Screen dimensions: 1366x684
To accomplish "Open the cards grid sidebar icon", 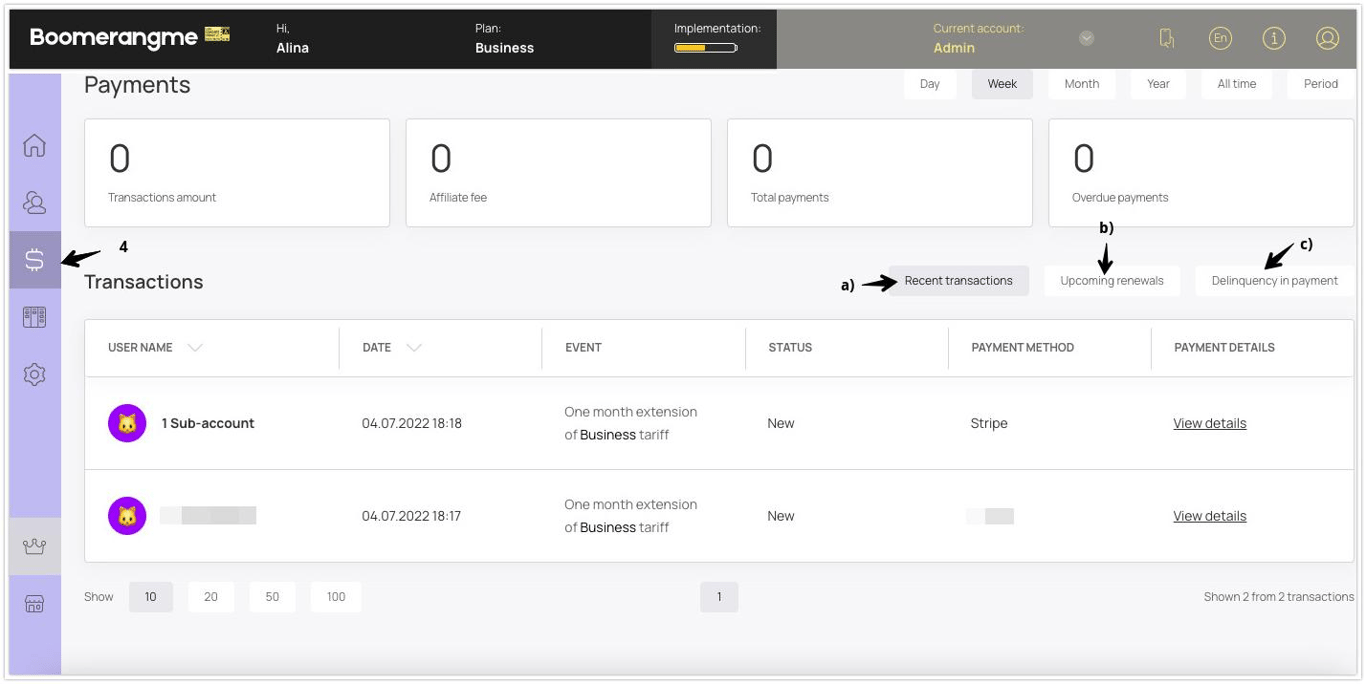I will pyautogui.click(x=34, y=317).
